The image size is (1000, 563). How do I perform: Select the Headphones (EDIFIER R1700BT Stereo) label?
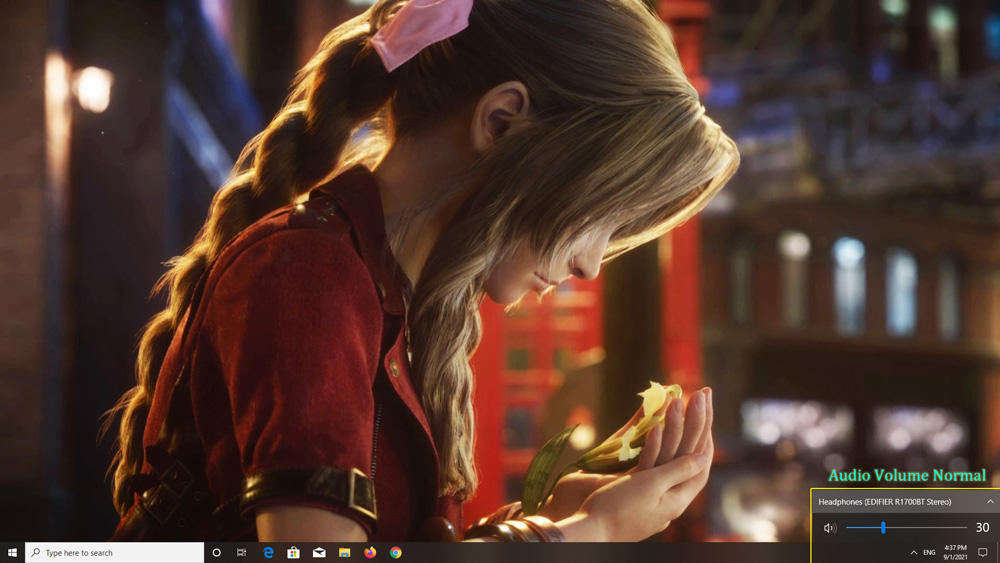pos(885,502)
